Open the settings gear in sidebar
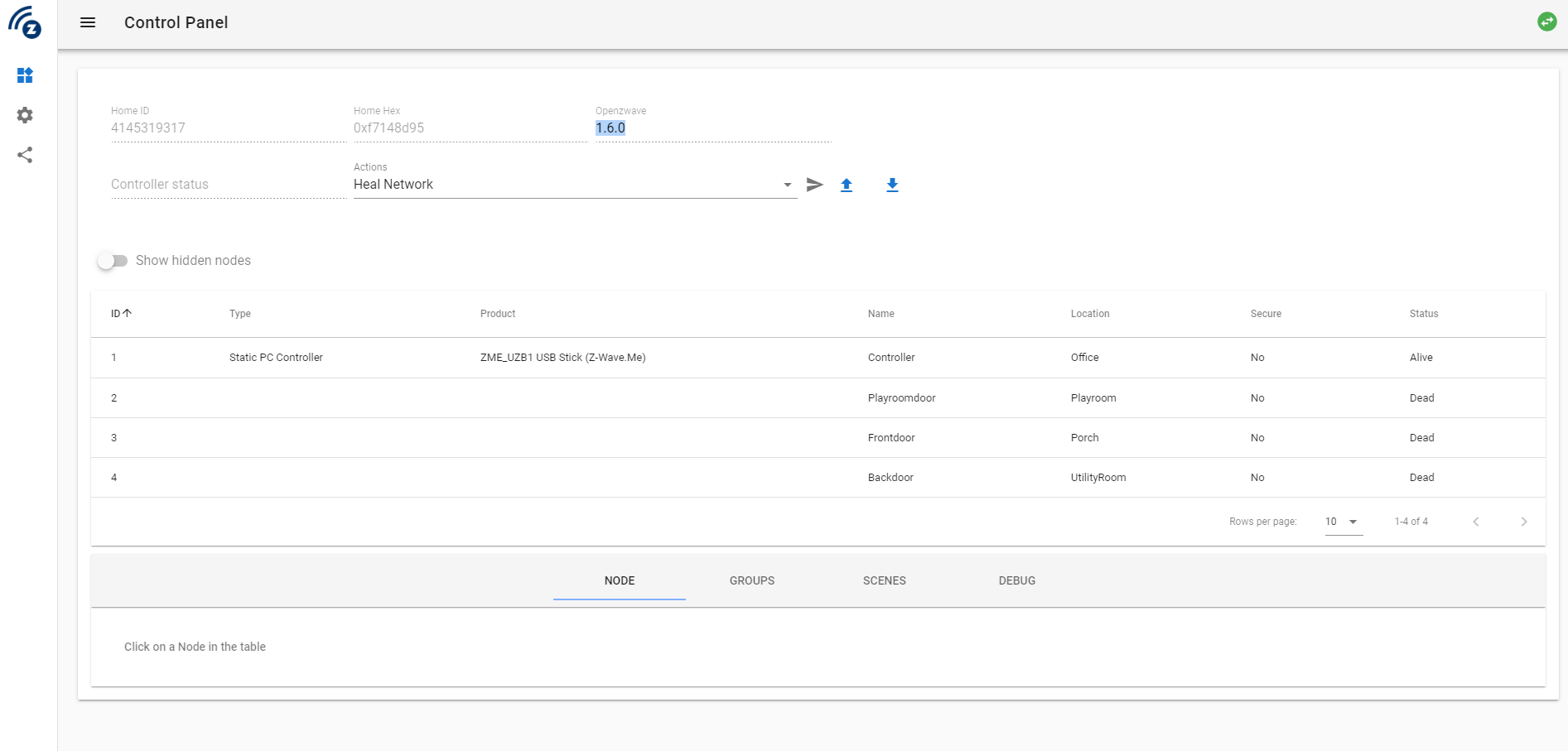The width and height of the screenshot is (1568, 751). click(x=25, y=115)
